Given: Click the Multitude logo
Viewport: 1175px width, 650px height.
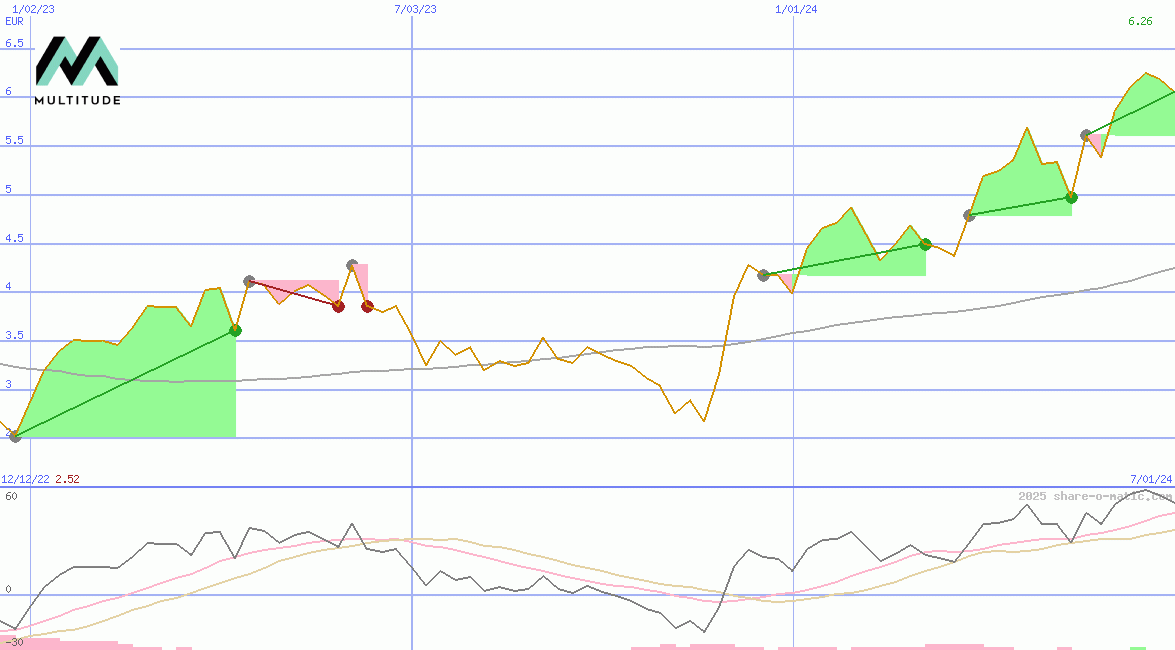Looking at the screenshot, I should point(77,70).
